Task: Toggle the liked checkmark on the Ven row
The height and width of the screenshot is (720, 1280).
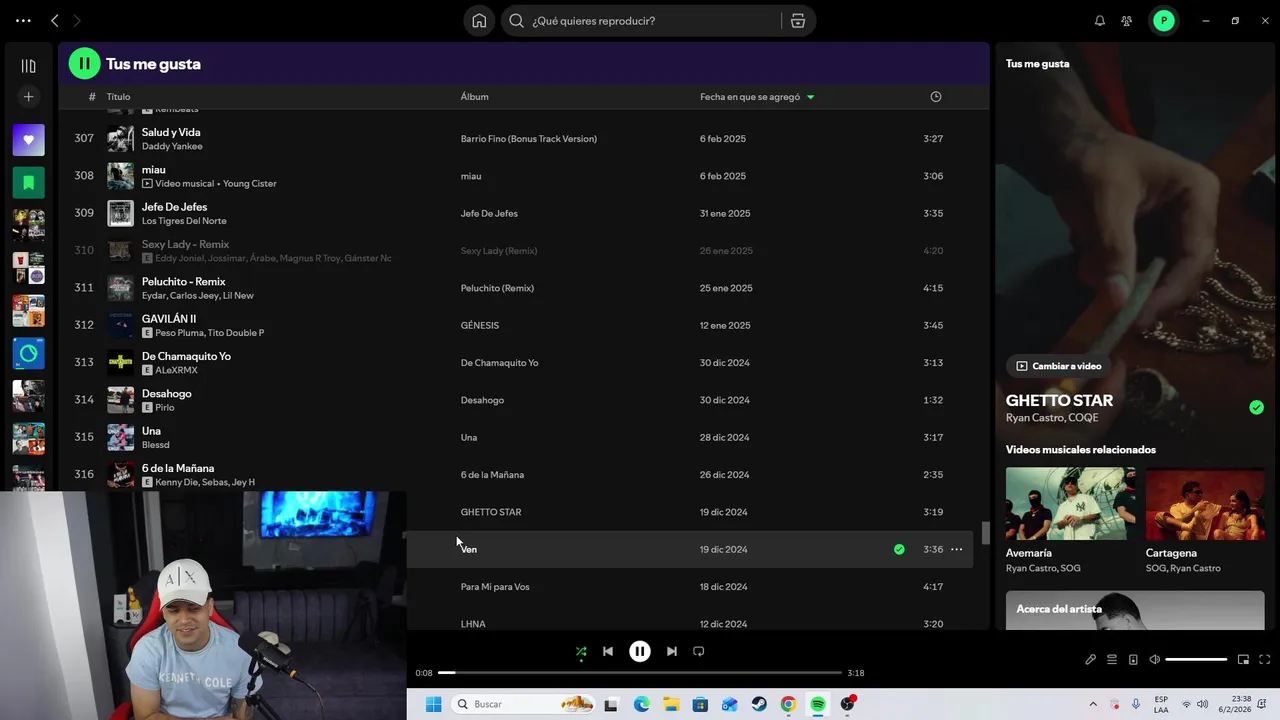Action: pos(899,549)
